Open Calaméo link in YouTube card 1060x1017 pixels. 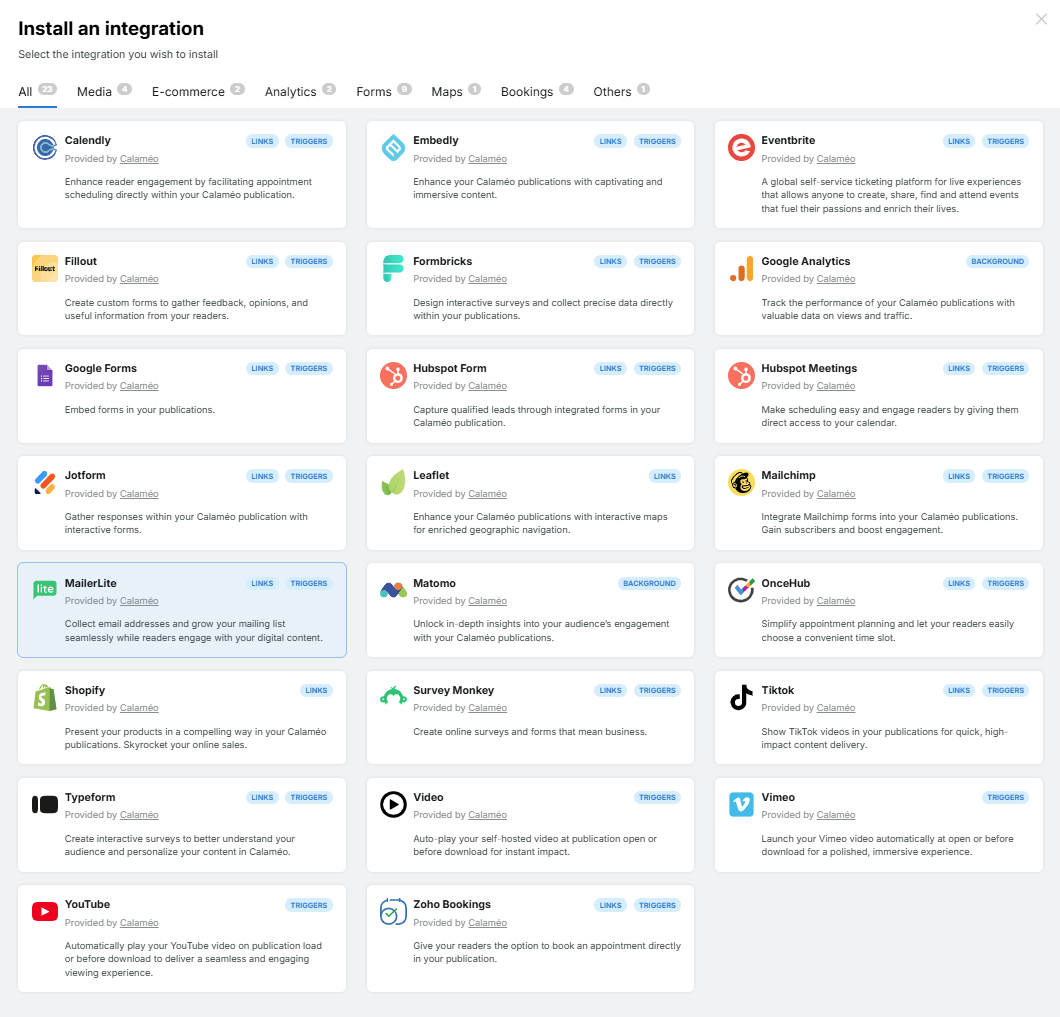(x=139, y=923)
